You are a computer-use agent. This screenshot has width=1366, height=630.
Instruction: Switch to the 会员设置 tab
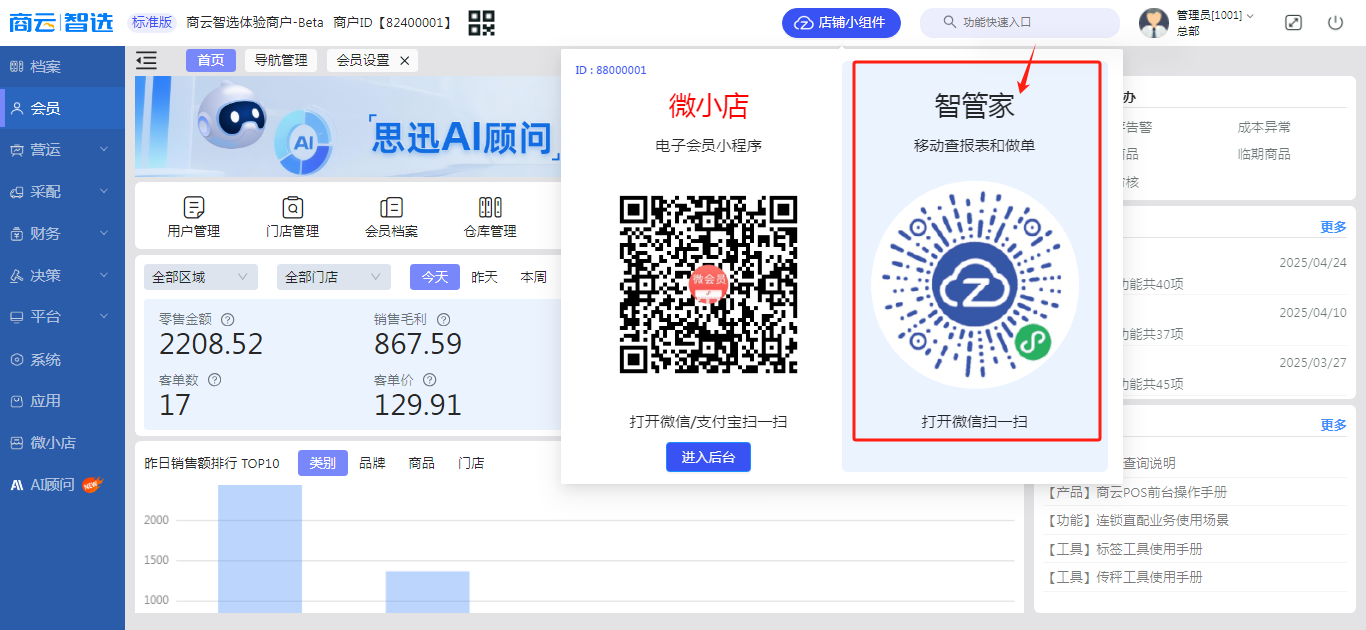tap(363, 61)
